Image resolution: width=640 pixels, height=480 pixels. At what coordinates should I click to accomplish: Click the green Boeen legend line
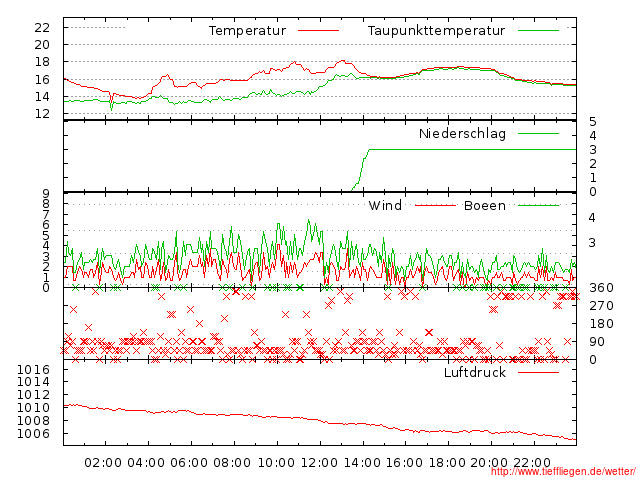coord(538,205)
